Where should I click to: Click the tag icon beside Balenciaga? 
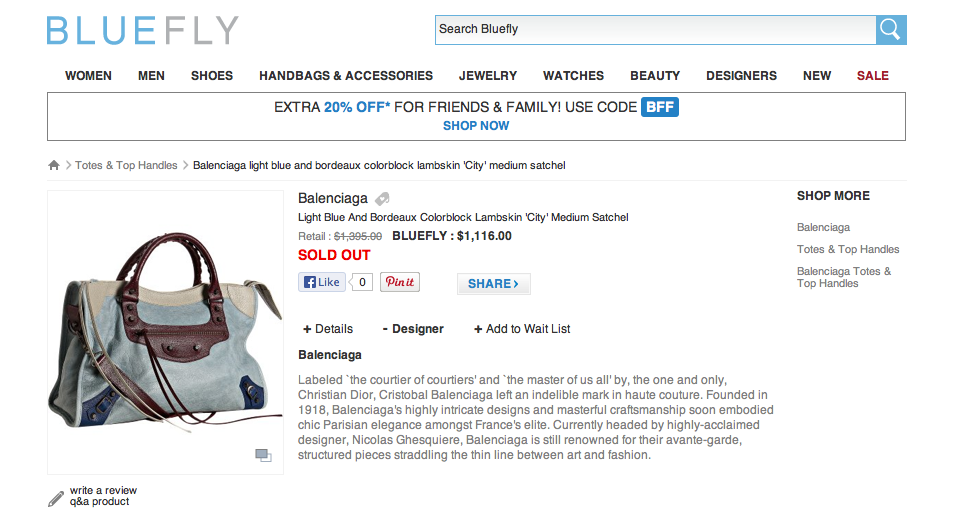(382, 199)
